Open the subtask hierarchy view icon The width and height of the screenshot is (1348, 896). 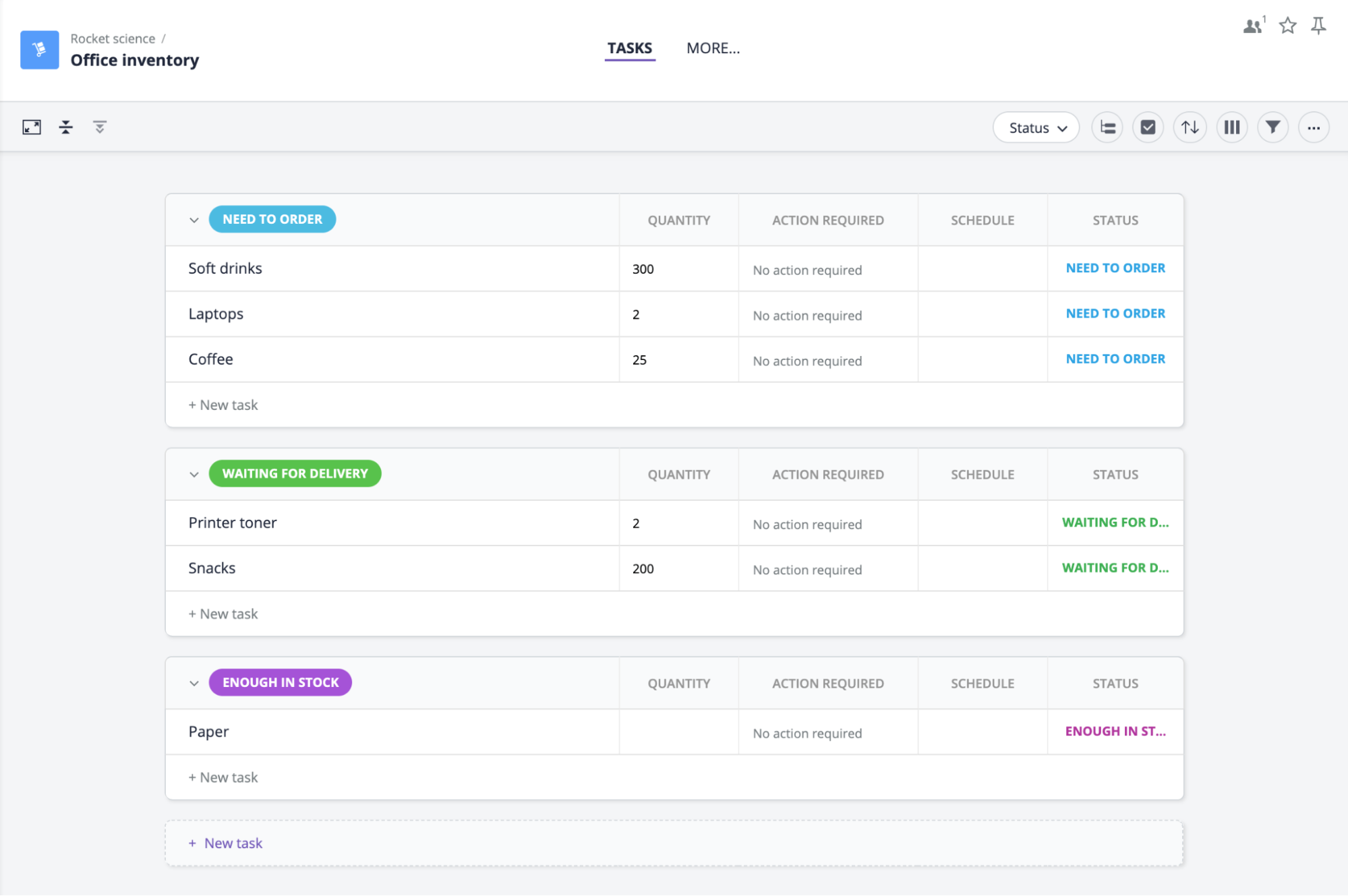point(1107,127)
